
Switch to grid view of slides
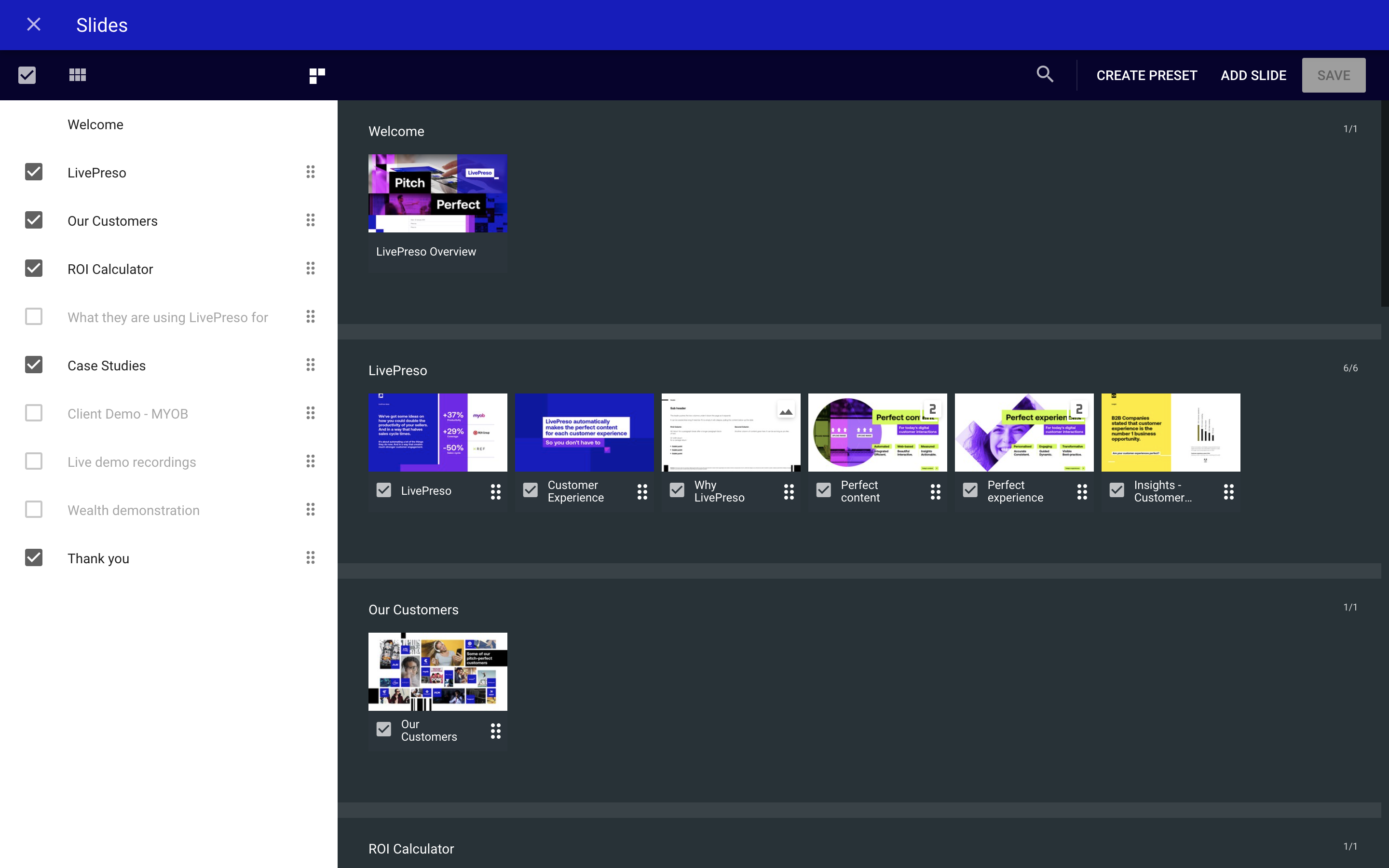click(x=78, y=75)
